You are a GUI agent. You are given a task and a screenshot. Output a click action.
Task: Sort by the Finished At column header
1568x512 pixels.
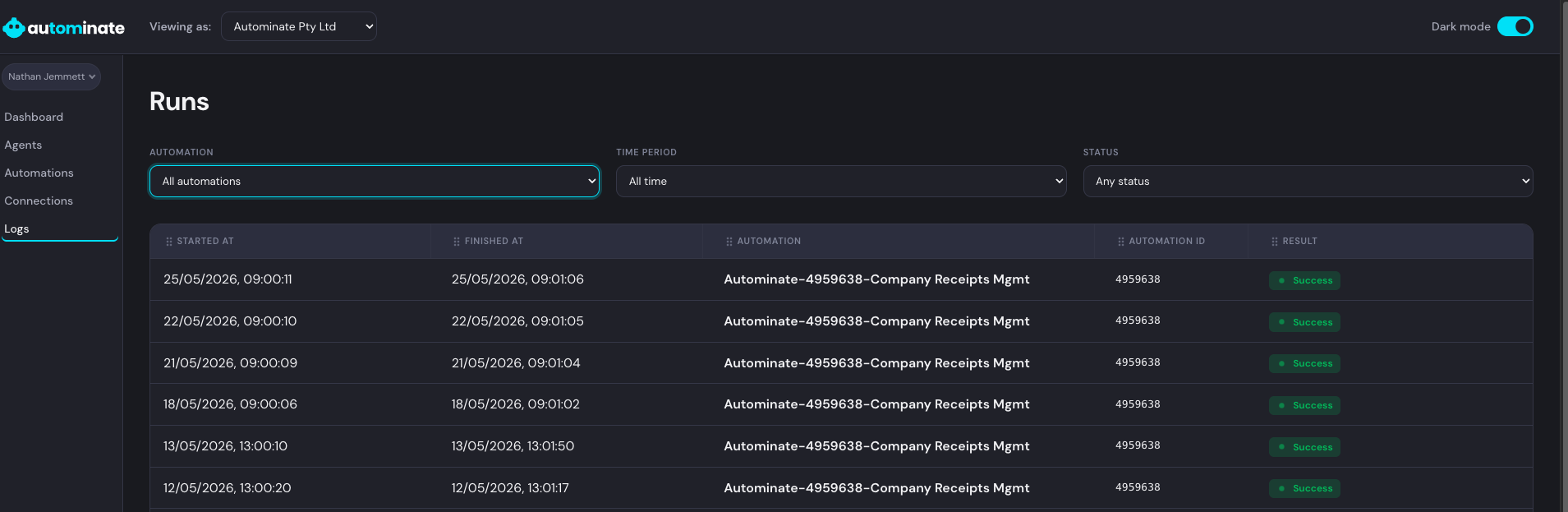click(494, 242)
